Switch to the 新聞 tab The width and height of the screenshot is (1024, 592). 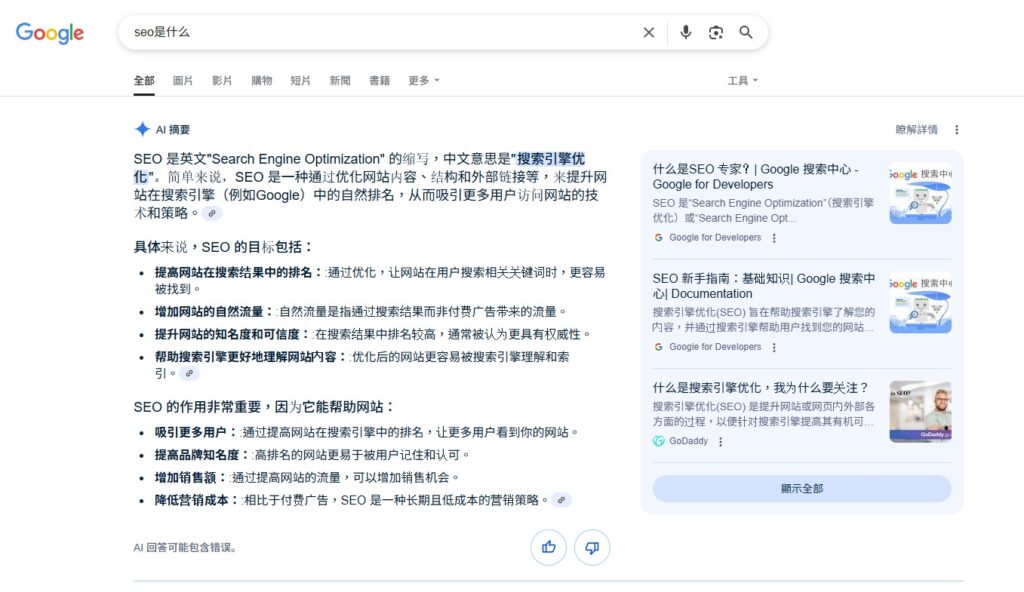(x=340, y=80)
